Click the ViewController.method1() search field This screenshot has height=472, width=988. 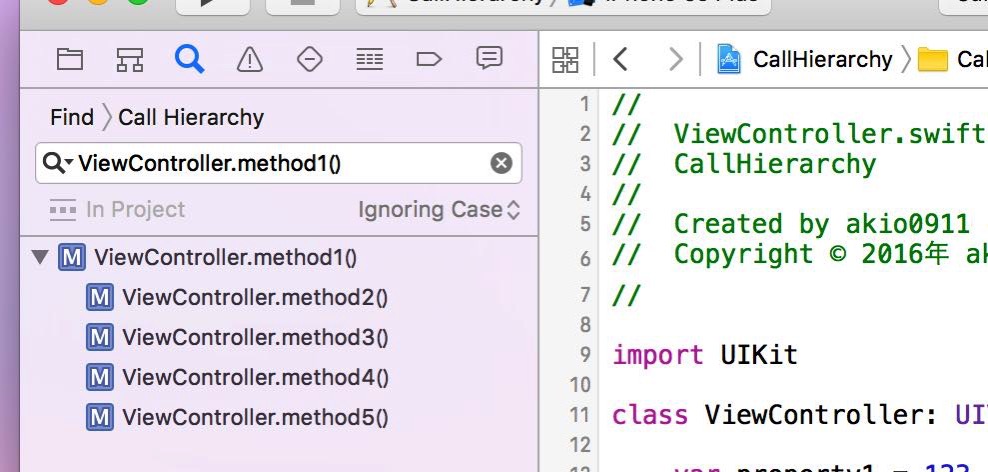[x=278, y=164]
